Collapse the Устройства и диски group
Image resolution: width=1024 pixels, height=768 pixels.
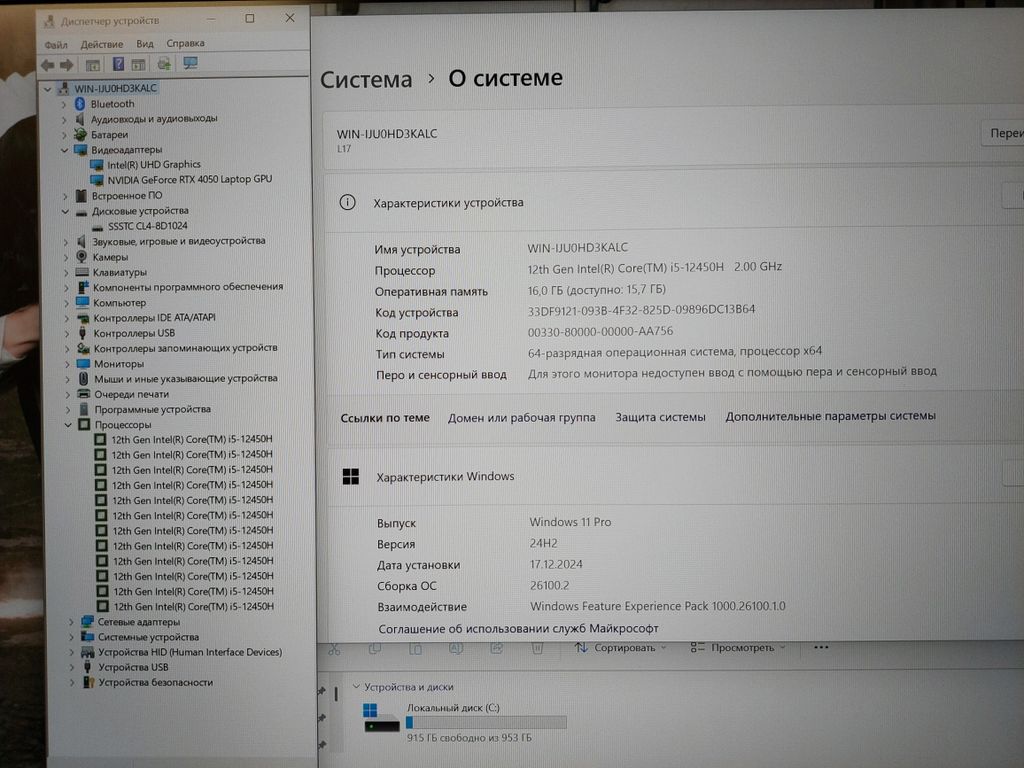(355, 687)
